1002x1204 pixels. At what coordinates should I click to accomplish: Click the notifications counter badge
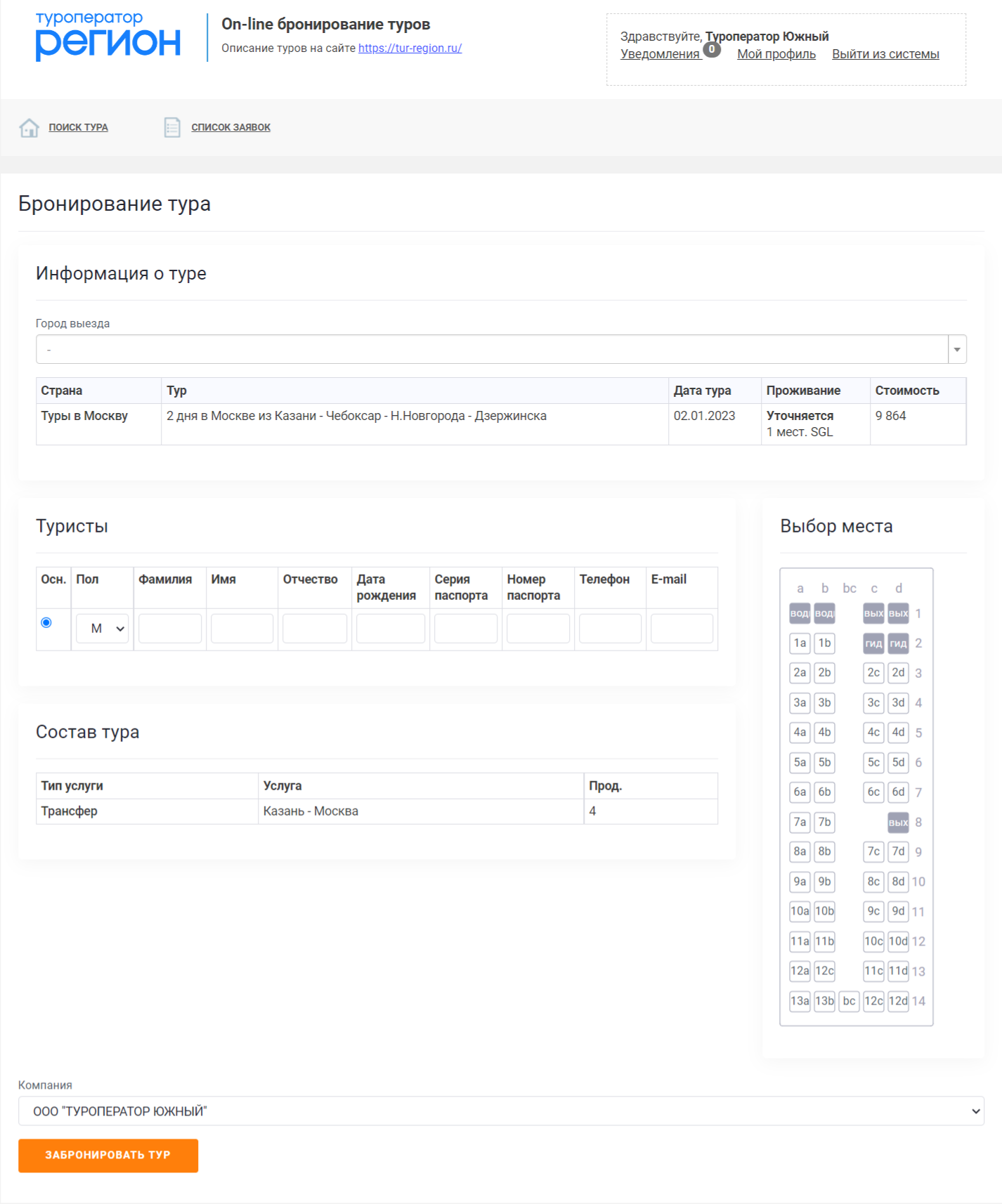(712, 49)
